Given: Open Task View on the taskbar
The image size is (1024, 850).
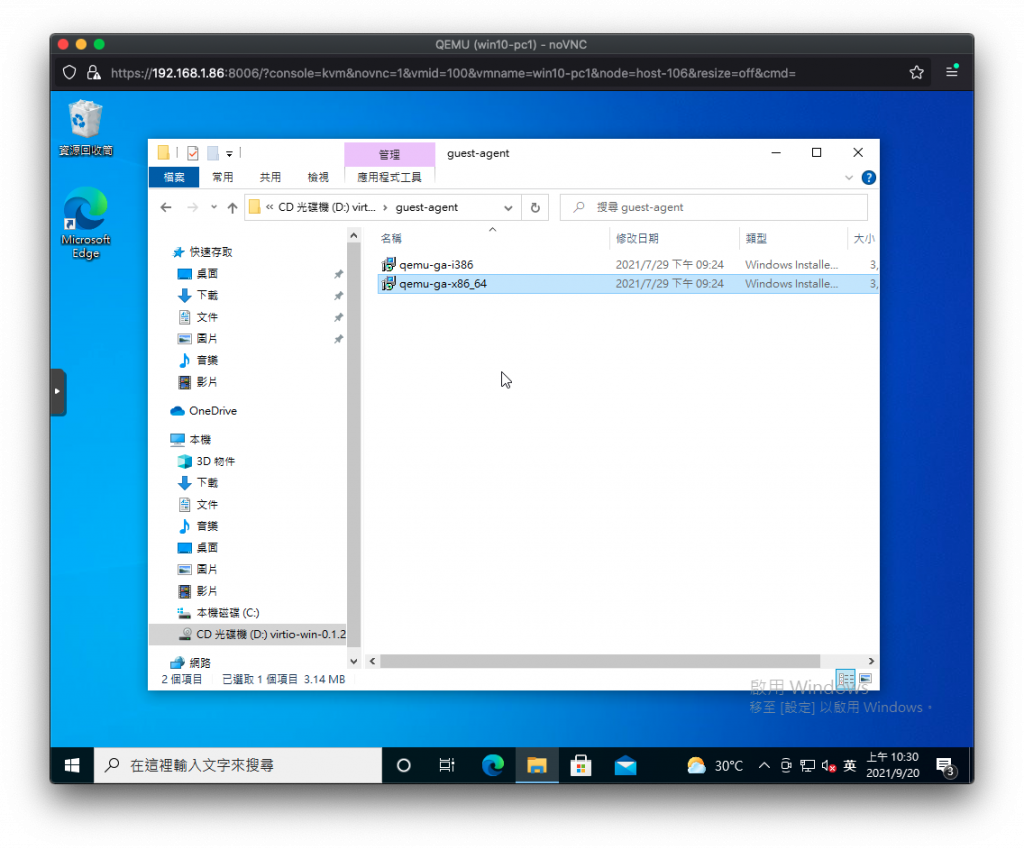Looking at the screenshot, I should [x=447, y=765].
